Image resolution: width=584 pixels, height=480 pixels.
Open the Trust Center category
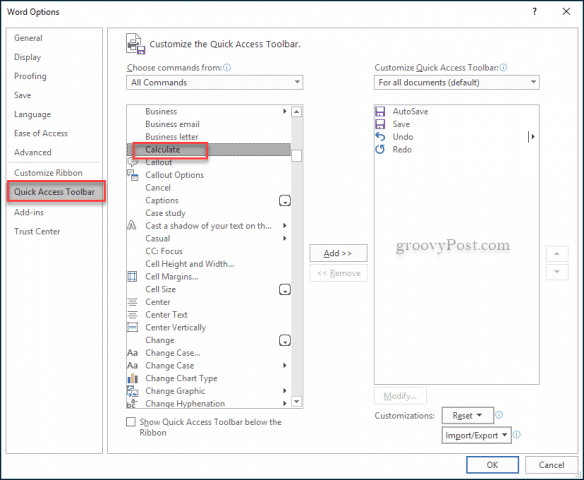(37, 231)
